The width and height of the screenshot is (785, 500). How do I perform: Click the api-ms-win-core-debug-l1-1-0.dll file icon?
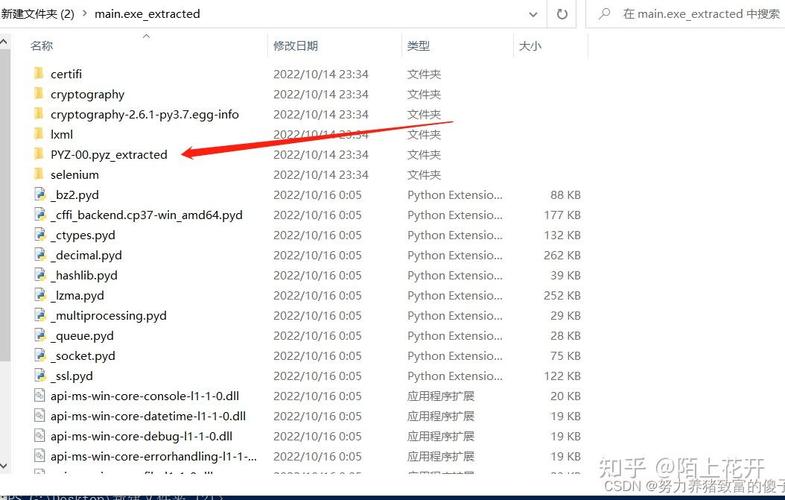(40, 435)
